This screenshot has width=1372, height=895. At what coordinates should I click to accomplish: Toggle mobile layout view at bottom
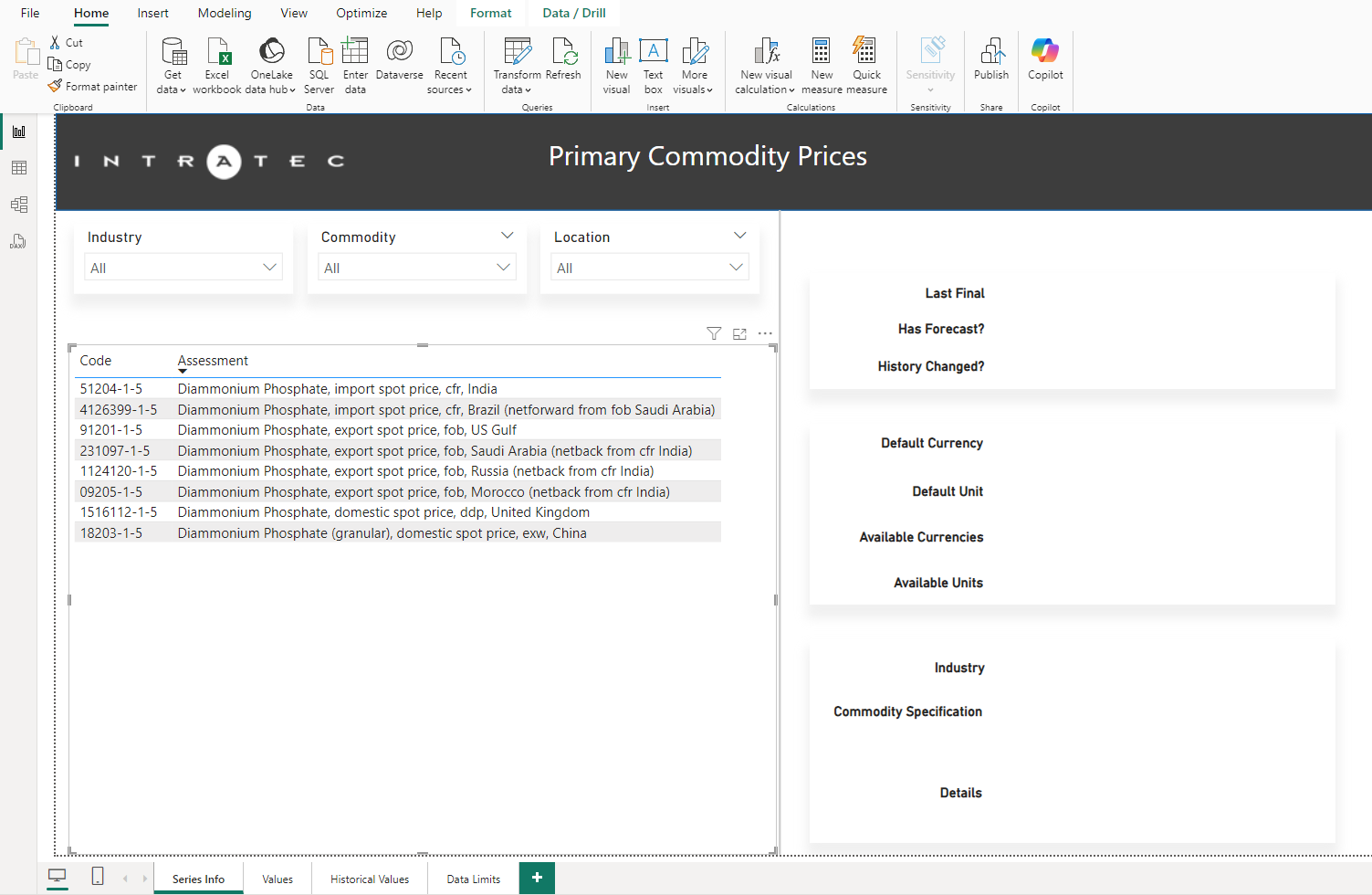click(98, 877)
